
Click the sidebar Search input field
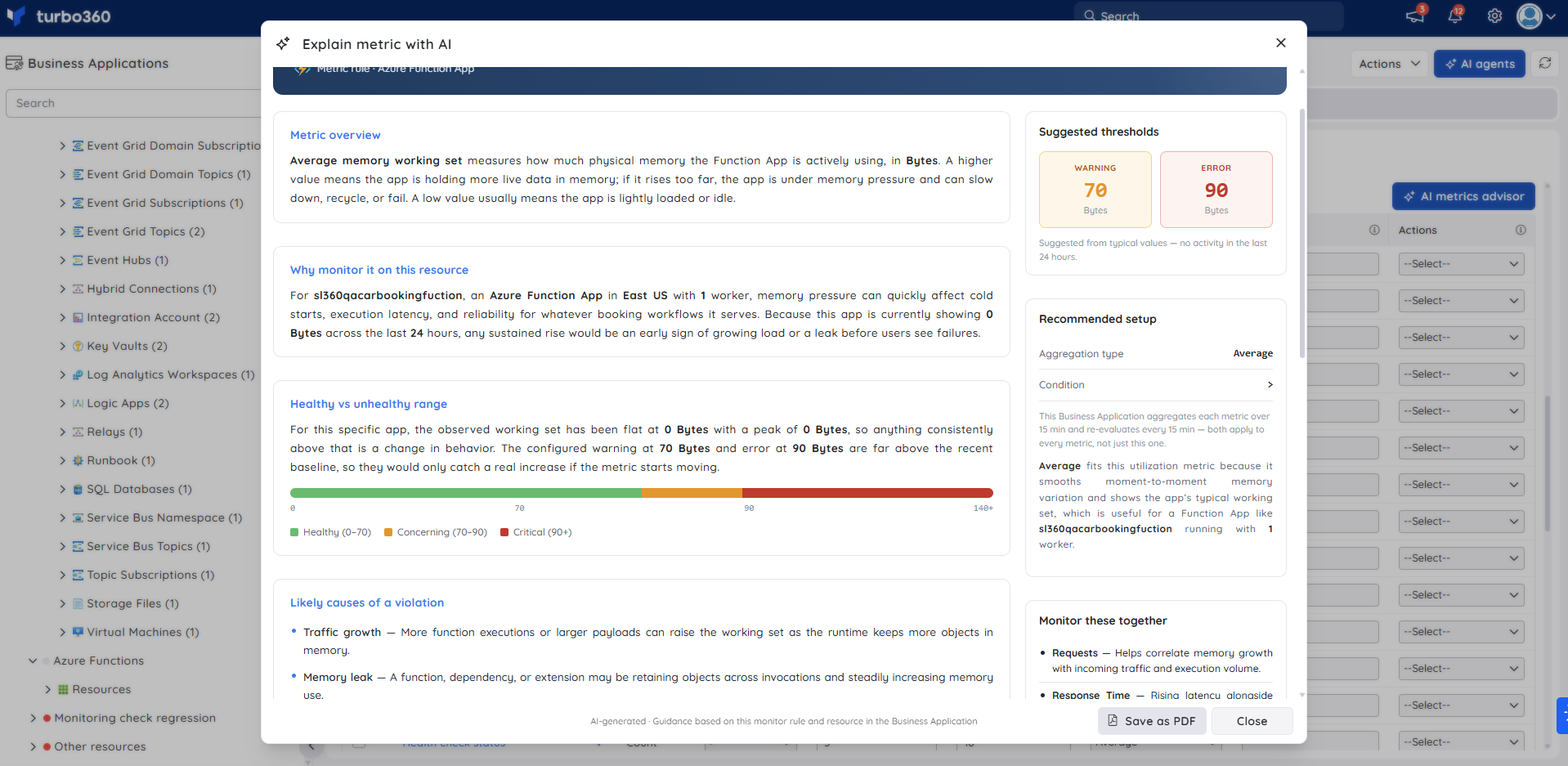click(133, 103)
